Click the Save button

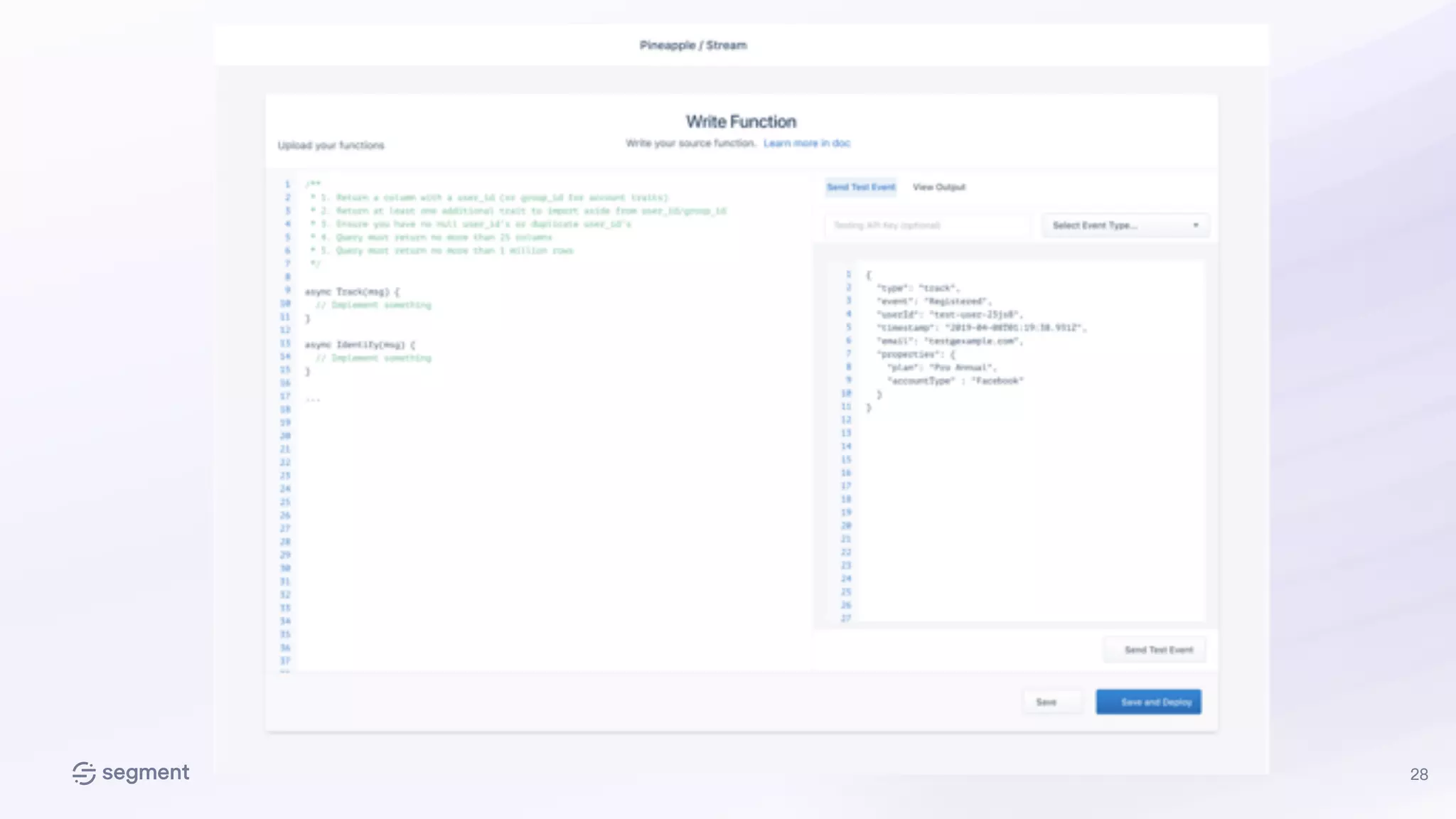pos(1046,702)
